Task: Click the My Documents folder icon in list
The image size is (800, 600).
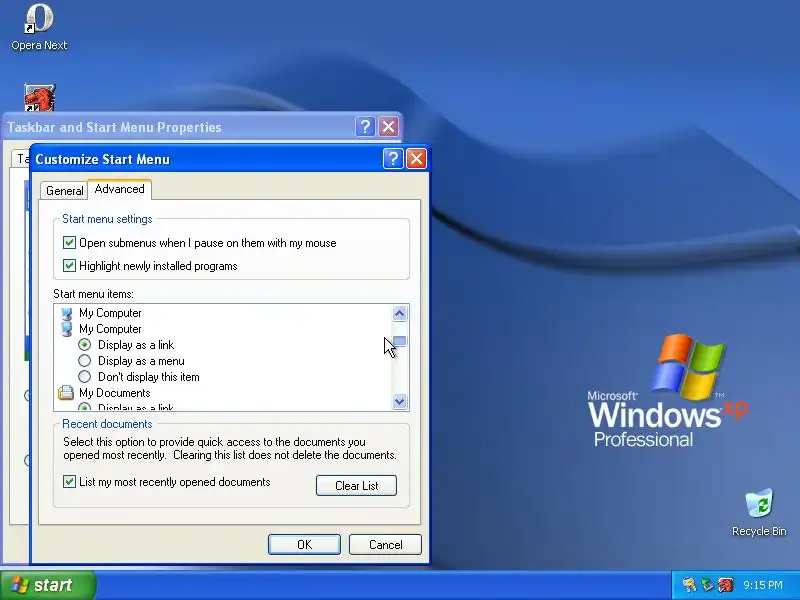Action: point(66,393)
